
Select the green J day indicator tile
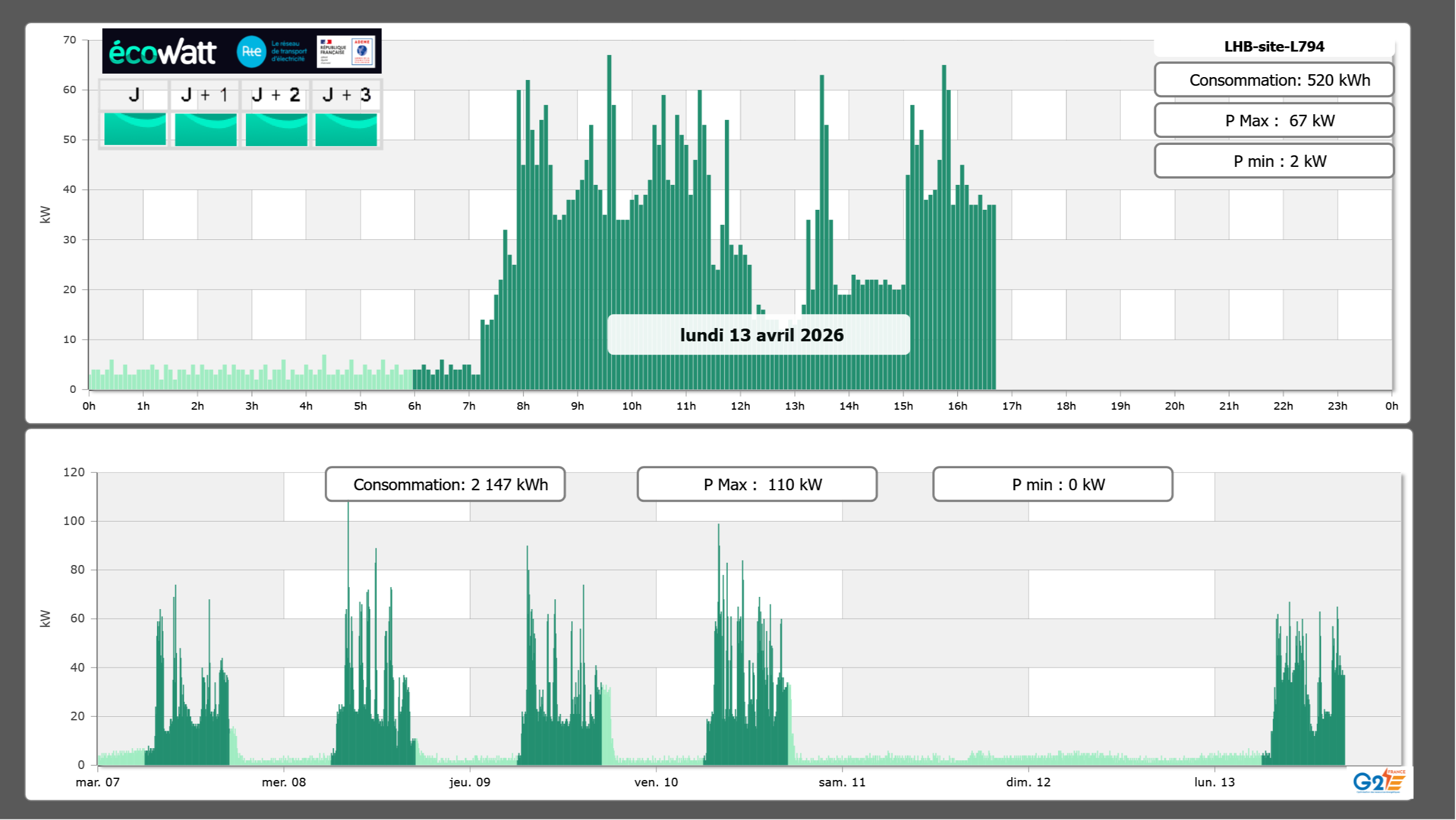coord(135,129)
